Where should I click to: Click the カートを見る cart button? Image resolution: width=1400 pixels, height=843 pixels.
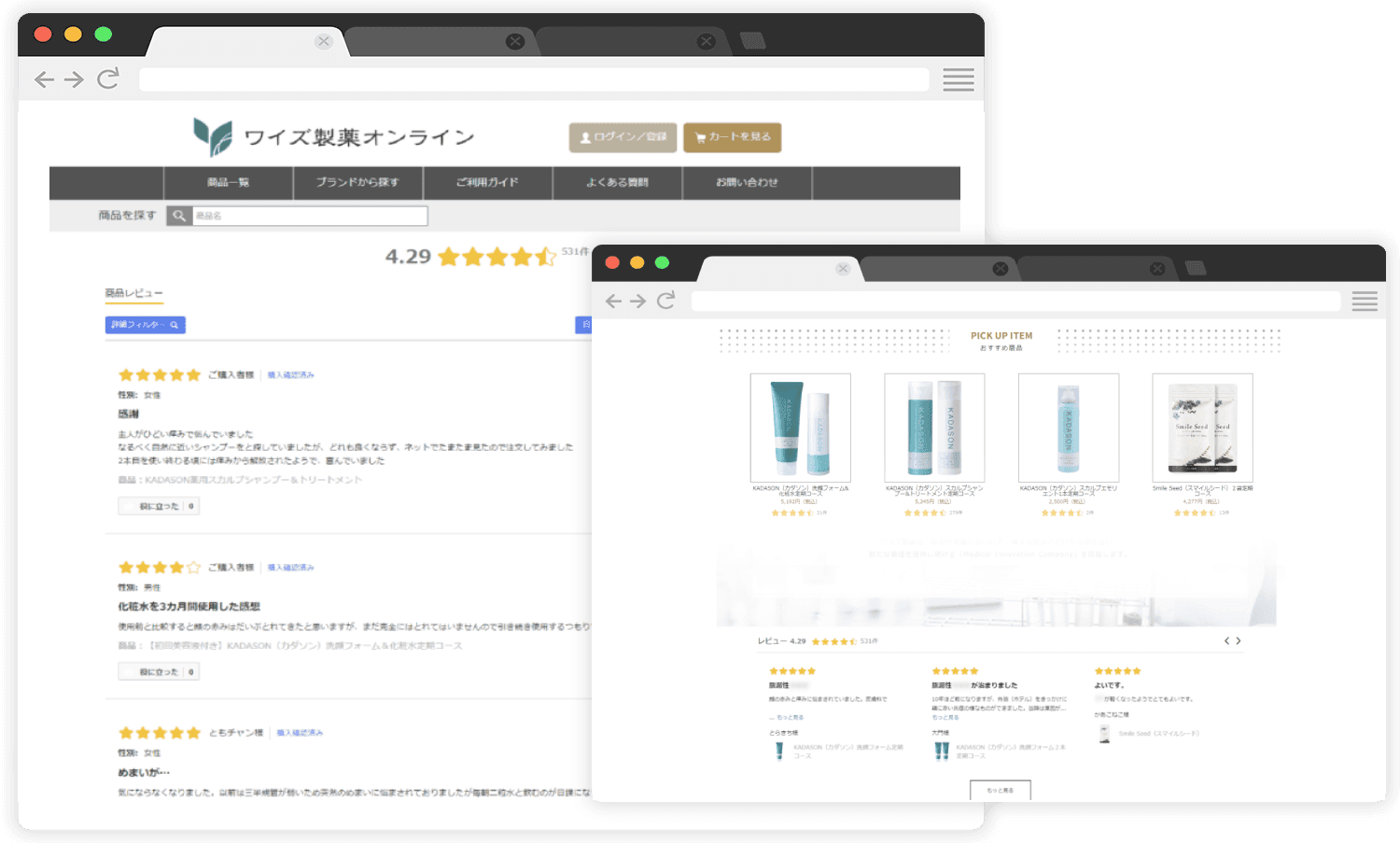(732, 137)
